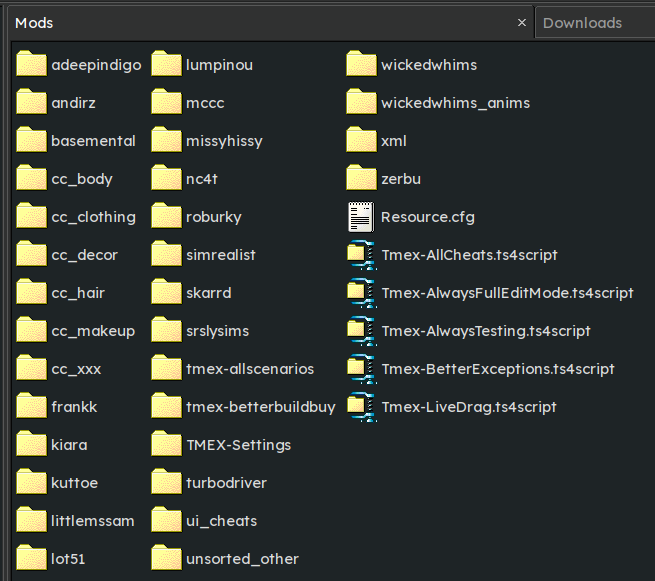
Task: Select the simrealist folder icon
Action: point(166,254)
